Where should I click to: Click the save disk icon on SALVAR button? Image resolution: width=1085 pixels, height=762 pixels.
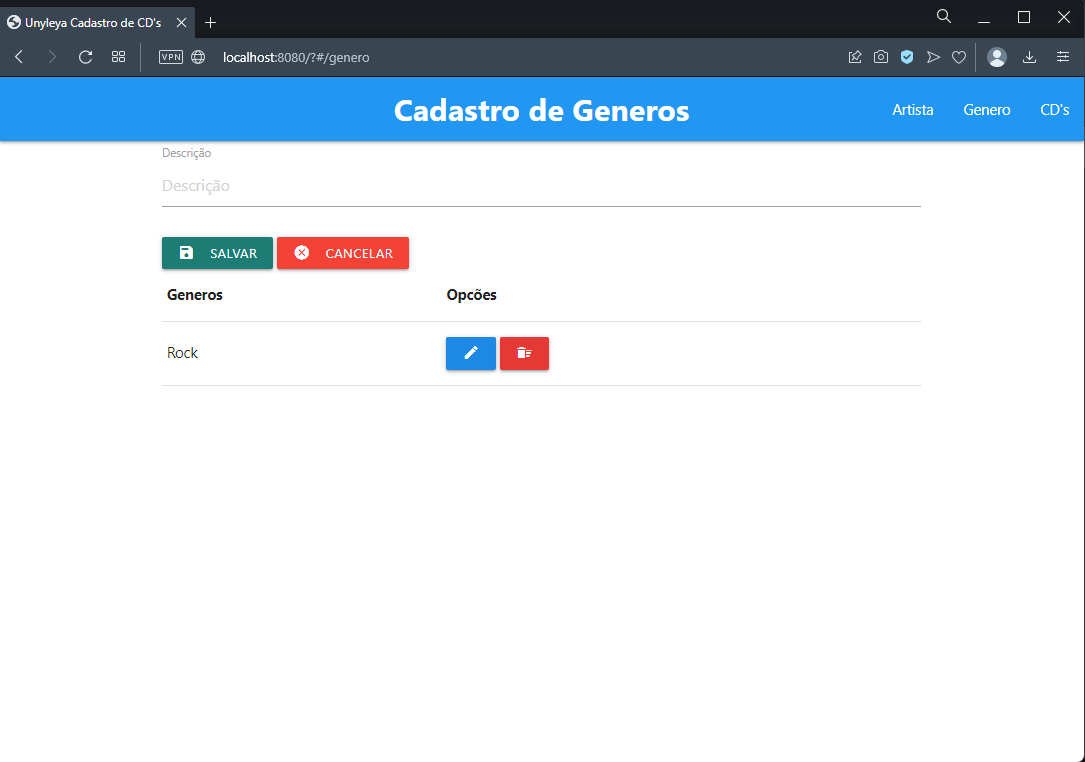click(186, 252)
